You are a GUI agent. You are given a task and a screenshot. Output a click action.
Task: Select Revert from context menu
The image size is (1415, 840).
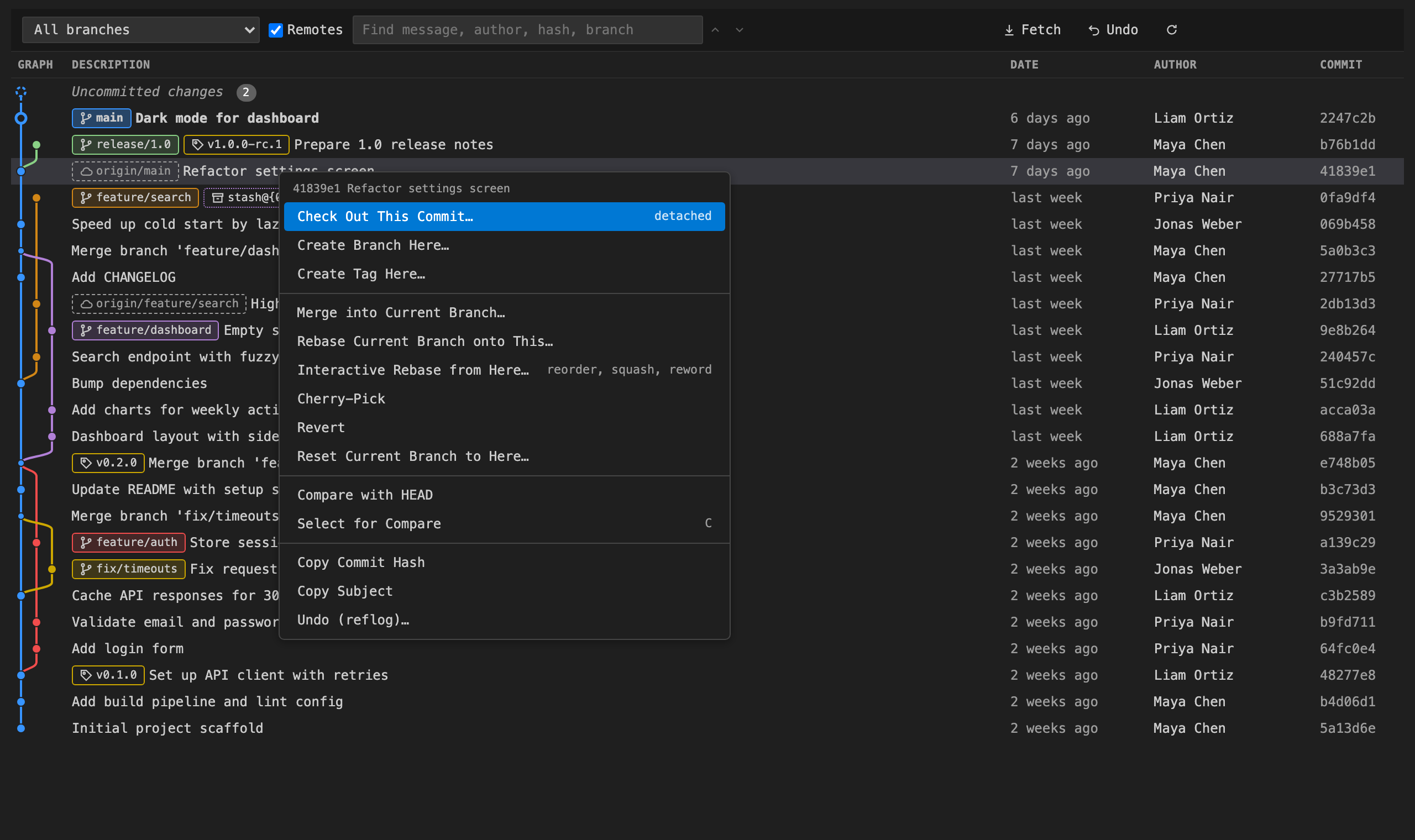[x=504, y=428]
